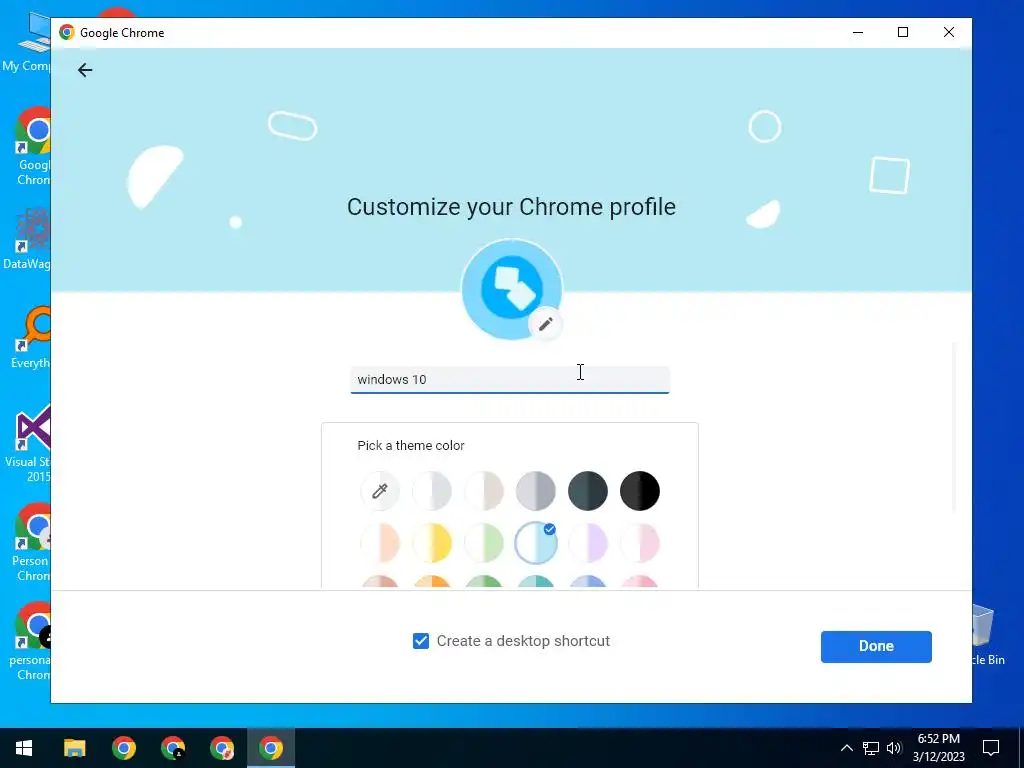Open custom color eyedropper picker
Viewport: 1024px width, 768px height.
[x=379, y=490]
